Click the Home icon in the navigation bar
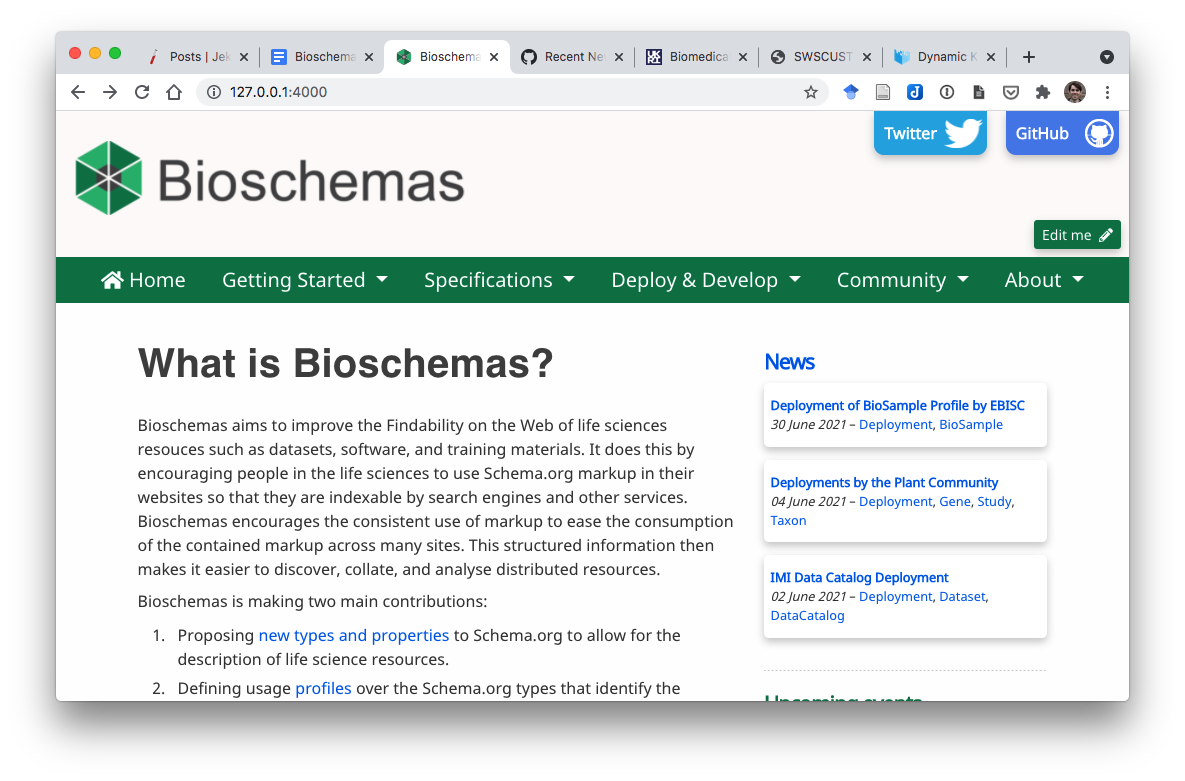The height and width of the screenshot is (781, 1185). (x=113, y=280)
